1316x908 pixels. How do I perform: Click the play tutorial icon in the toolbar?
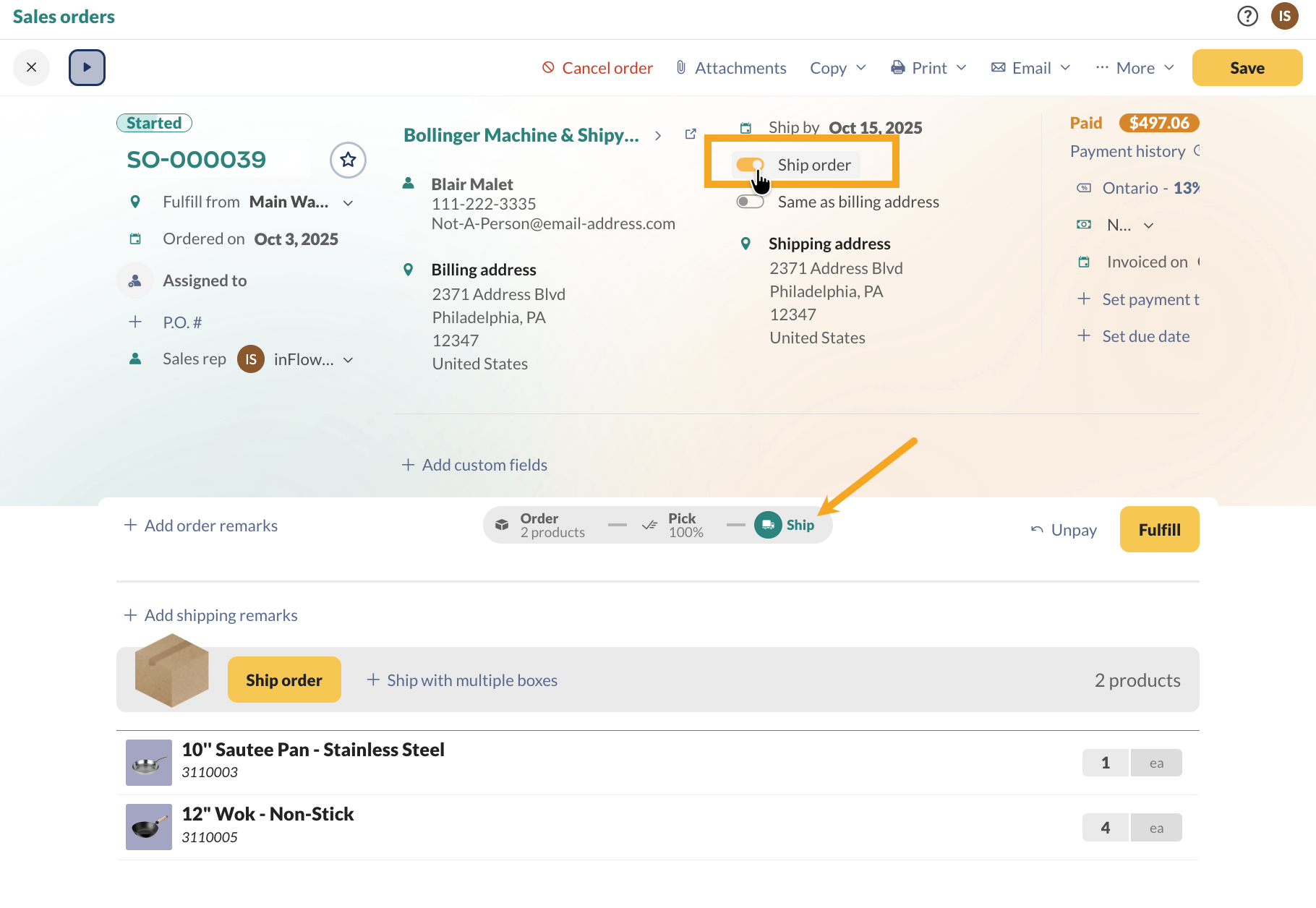tap(87, 67)
